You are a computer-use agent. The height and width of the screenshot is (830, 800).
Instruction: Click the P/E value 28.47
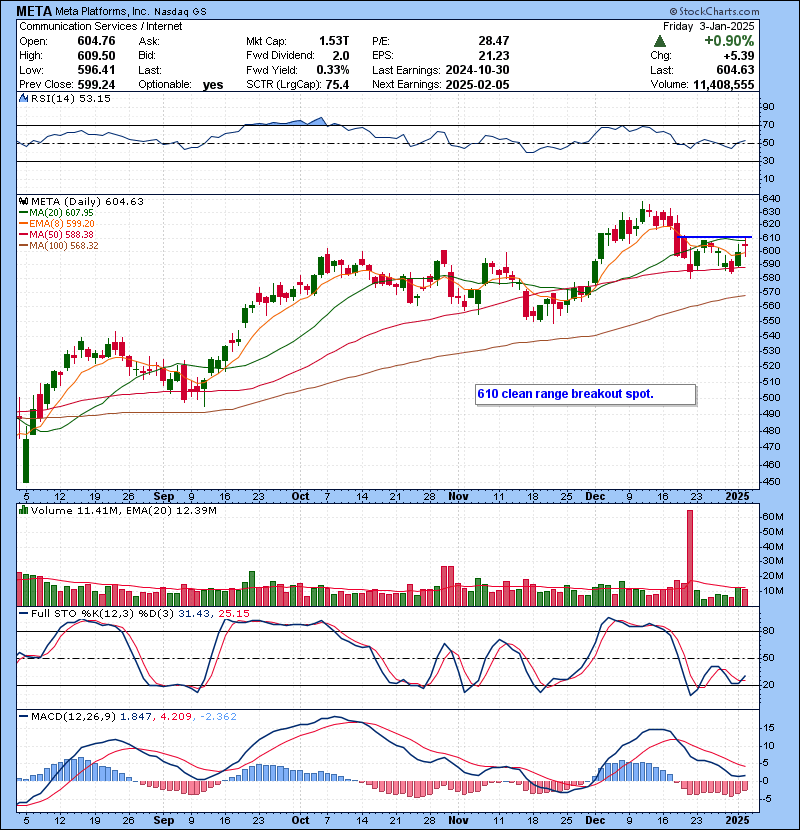click(x=493, y=41)
